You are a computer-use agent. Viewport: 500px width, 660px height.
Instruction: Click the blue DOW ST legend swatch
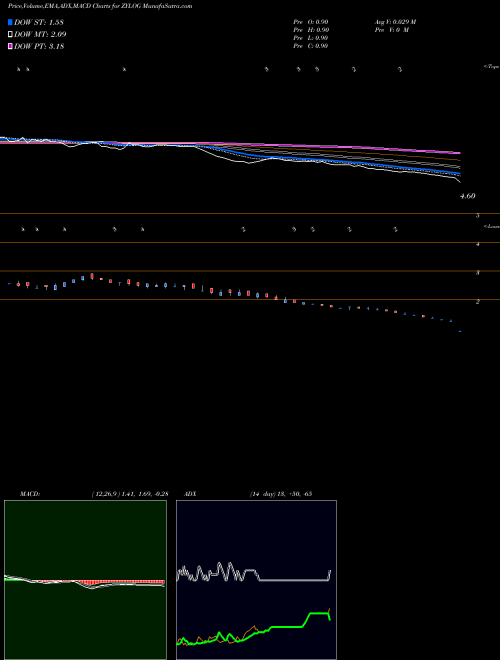point(10,22)
